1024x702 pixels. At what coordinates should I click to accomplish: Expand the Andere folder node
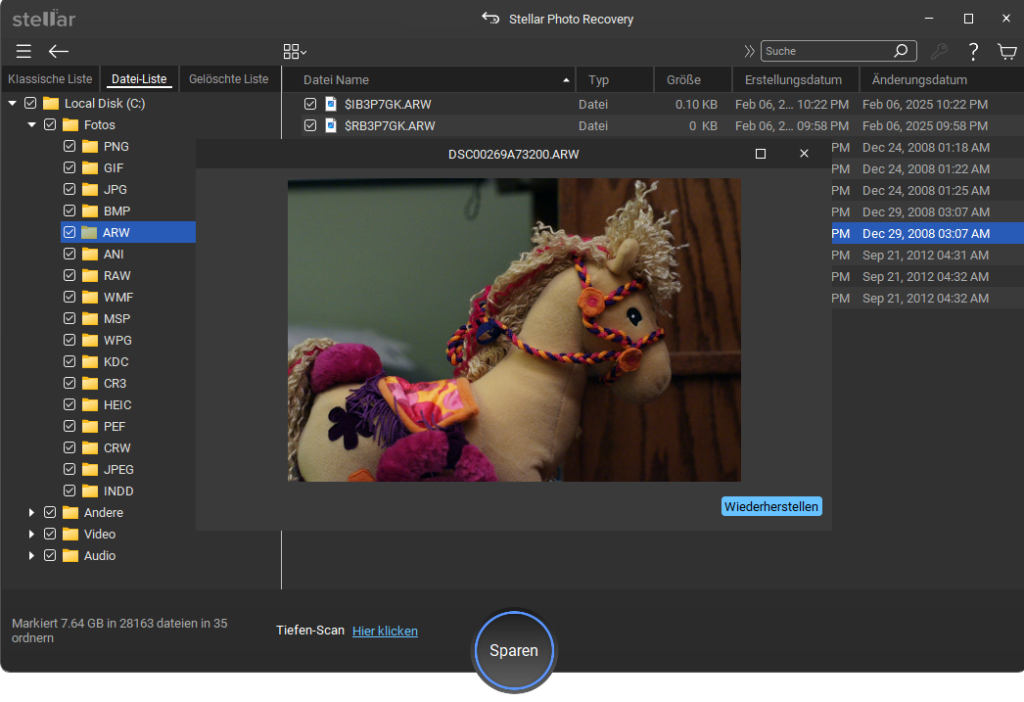[x=32, y=512]
